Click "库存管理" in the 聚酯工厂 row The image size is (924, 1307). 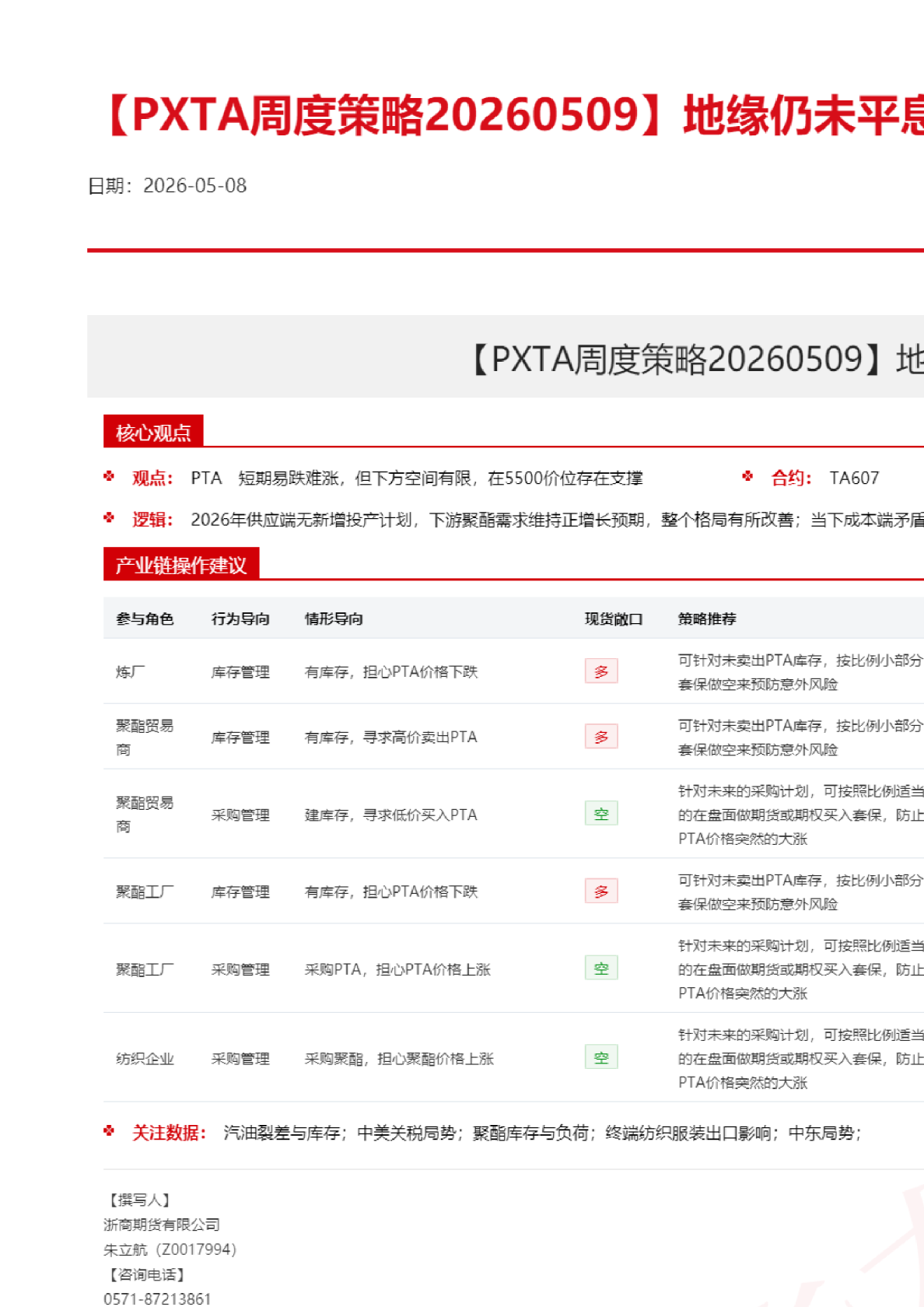[x=240, y=892]
